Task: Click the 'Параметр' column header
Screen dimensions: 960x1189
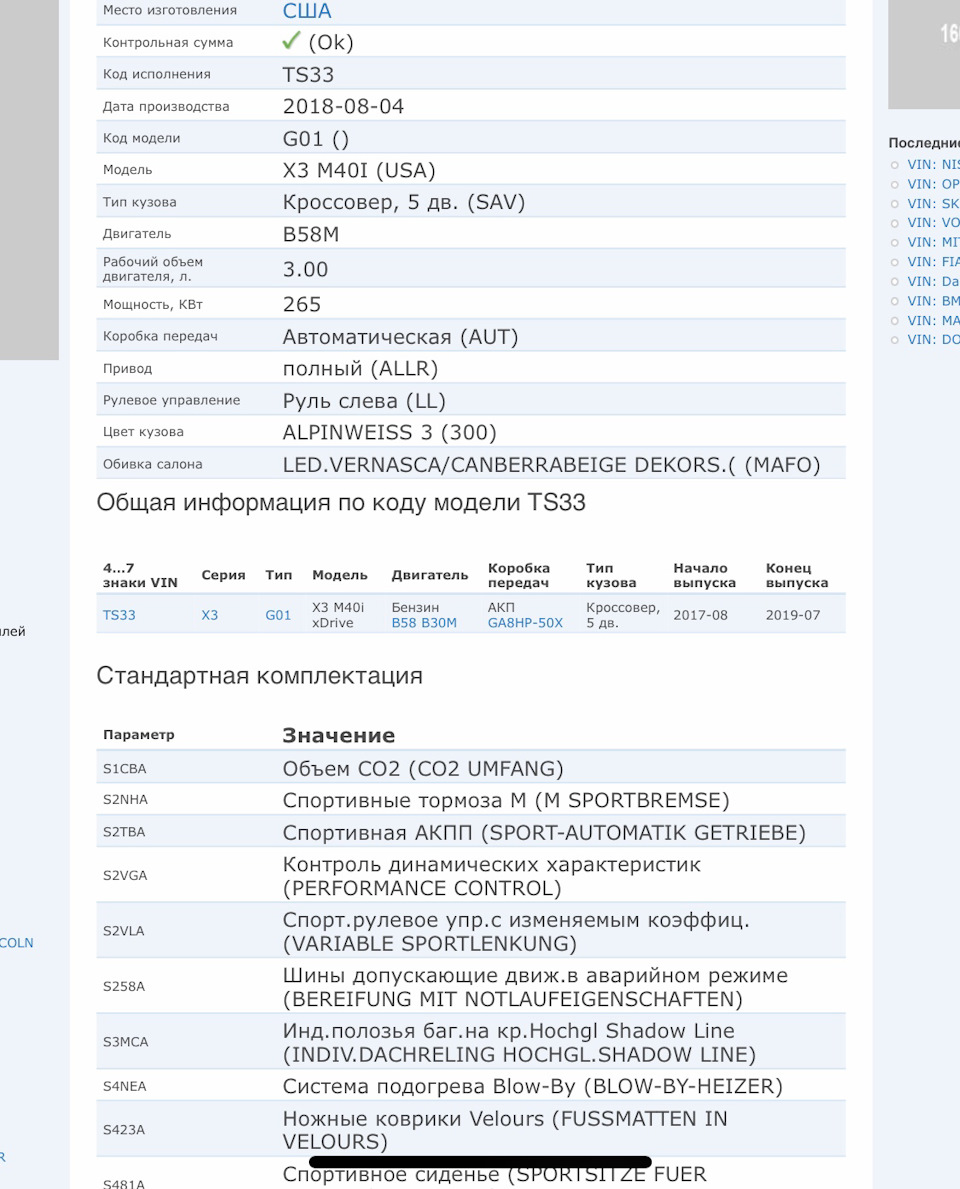Action: click(x=139, y=735)
